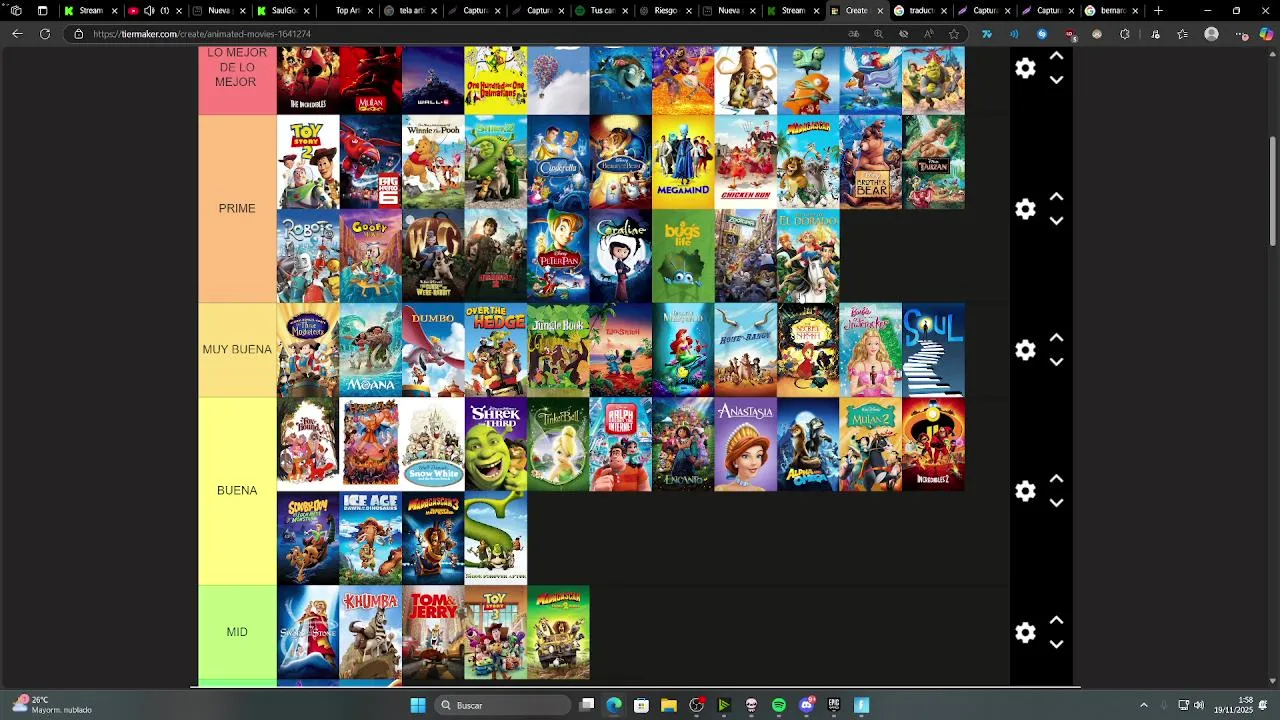Click the MID tier label
This screenshot has width=1280, height=720.
[x=237, y=632]
